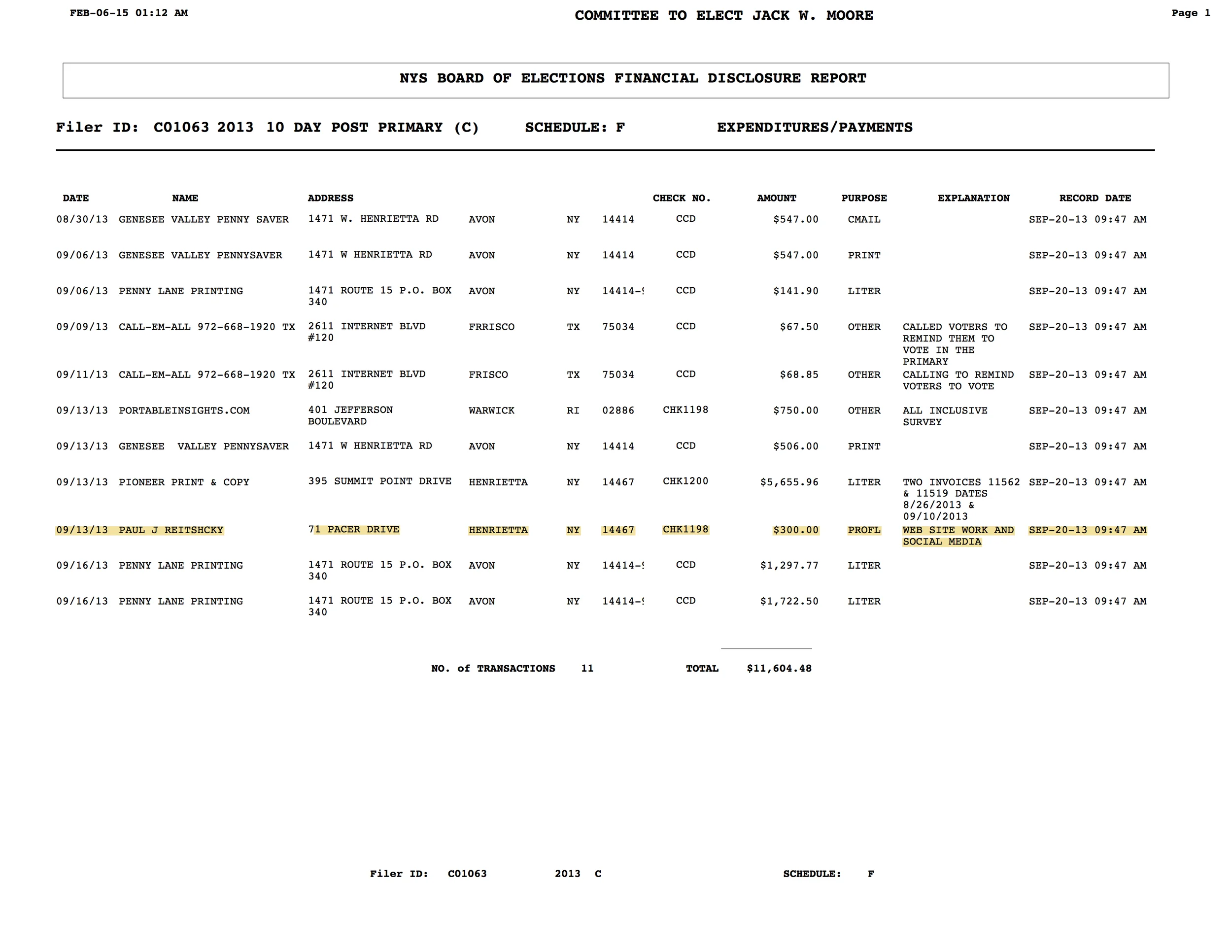Click city 'HENRIETTA' in Pioneer Print row
This screenshot has height=952, width=1232.
pyautogui.click(x=498, y=482)
